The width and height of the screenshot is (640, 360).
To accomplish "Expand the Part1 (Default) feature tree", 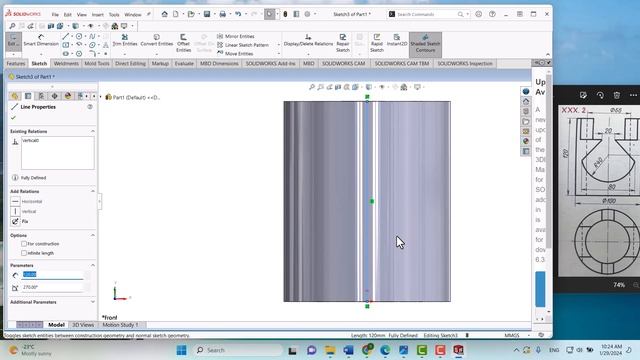I will tap(101, 97).
